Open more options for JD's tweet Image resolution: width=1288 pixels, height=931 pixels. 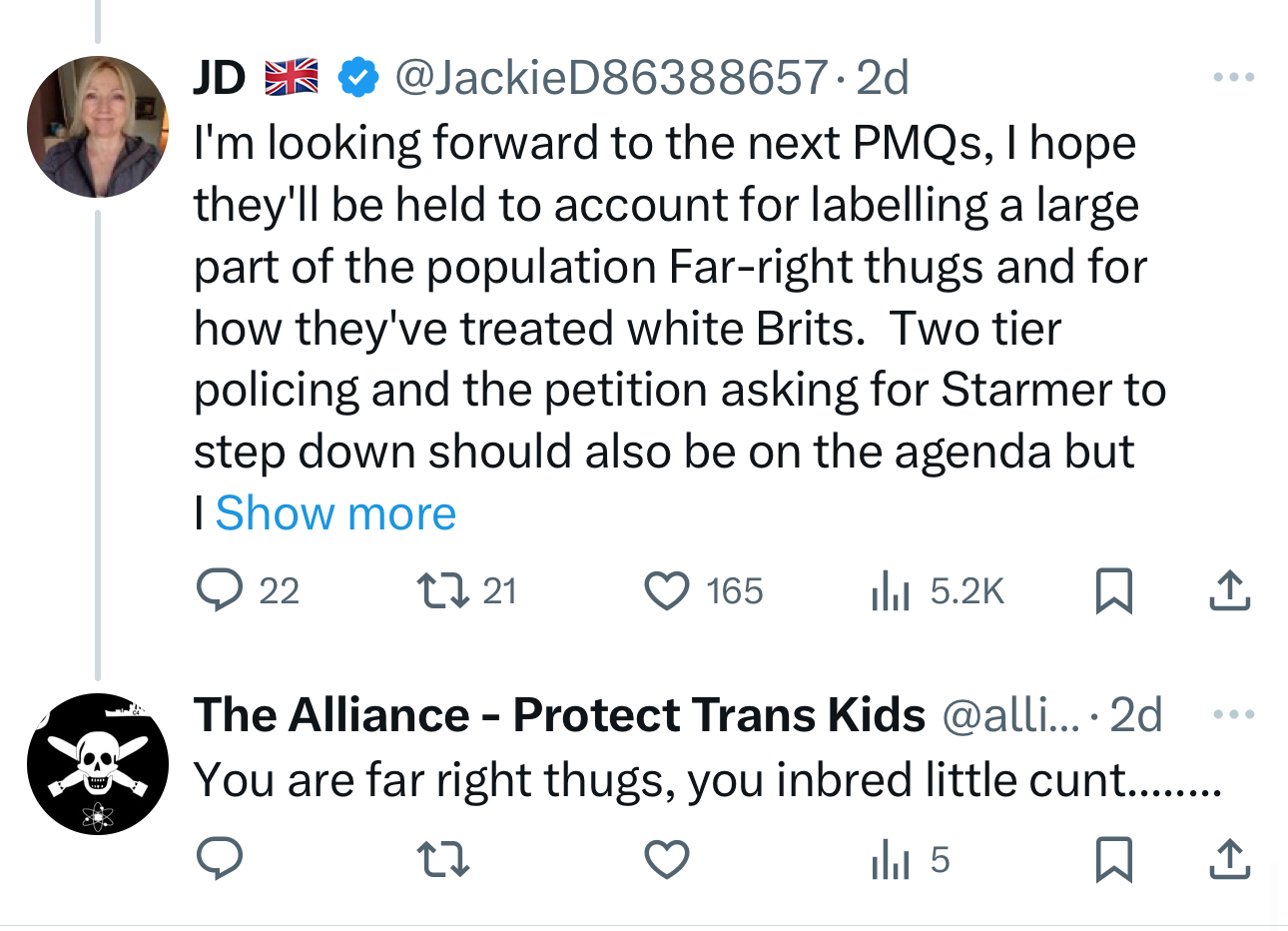[x=1234, y=77]
